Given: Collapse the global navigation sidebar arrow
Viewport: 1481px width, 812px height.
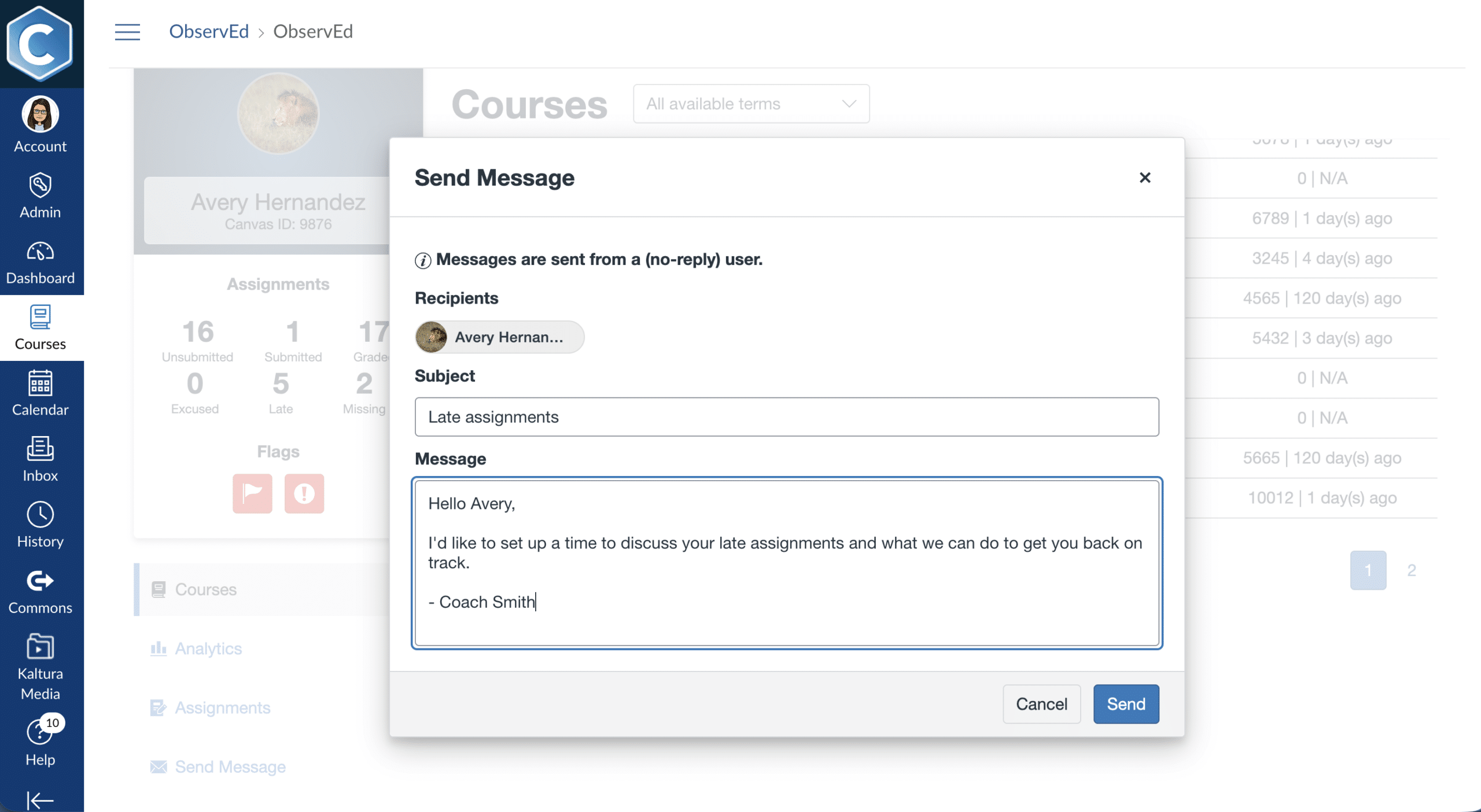Looking at the screenshot, I should (40, 800).
